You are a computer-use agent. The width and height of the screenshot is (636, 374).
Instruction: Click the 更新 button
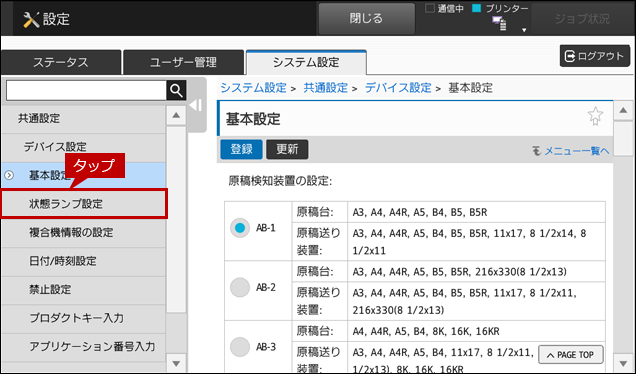[x=287, y=149]
